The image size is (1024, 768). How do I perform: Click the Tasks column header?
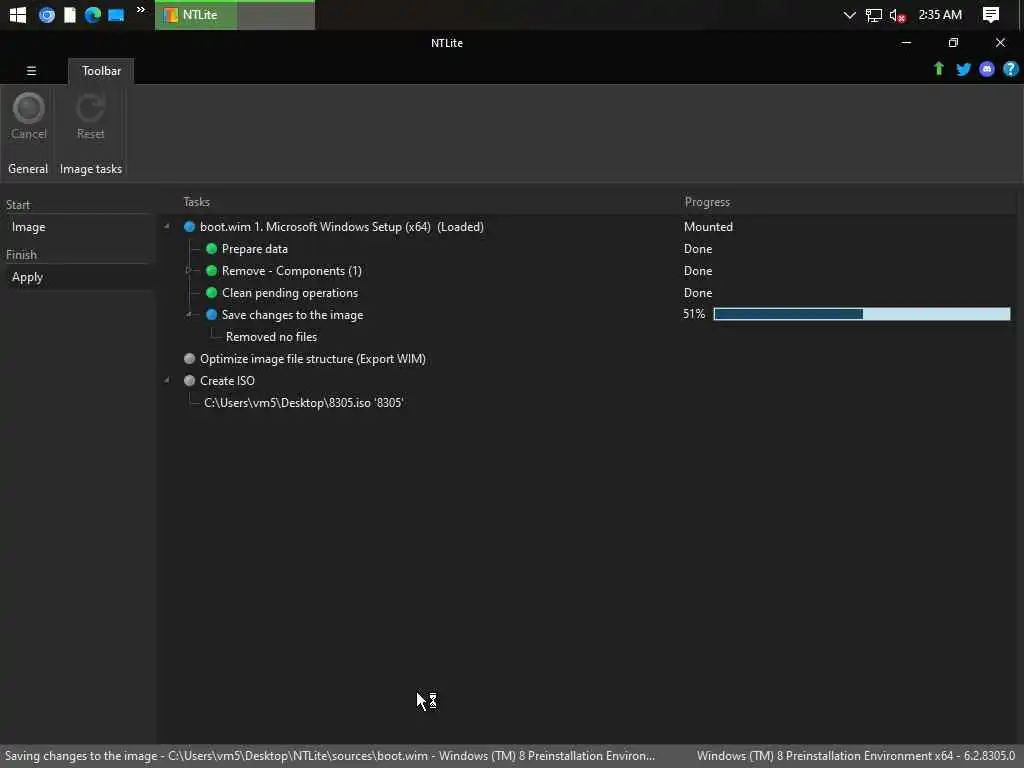coord(196,202)
